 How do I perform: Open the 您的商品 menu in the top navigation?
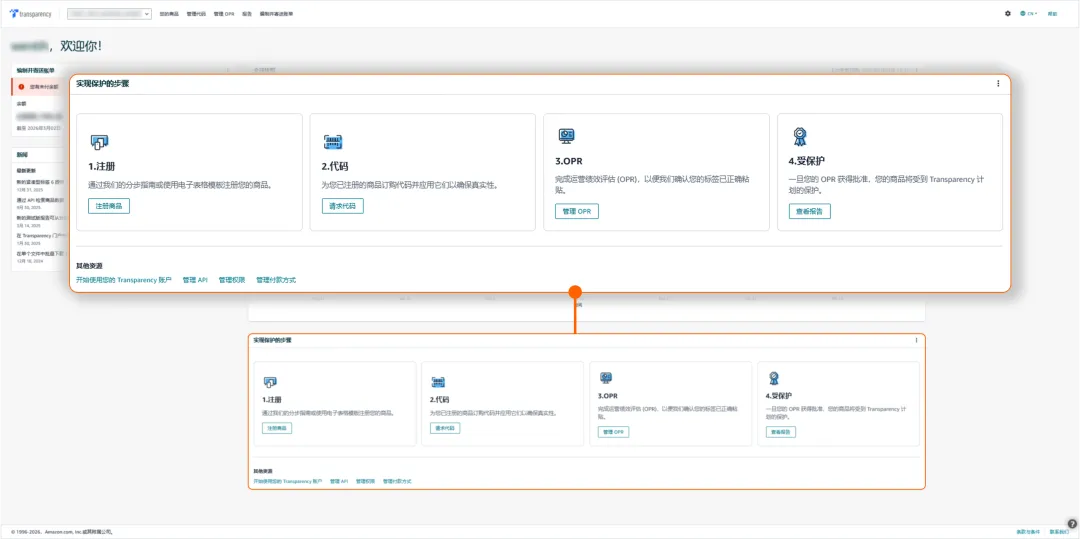tap(170, 14)
